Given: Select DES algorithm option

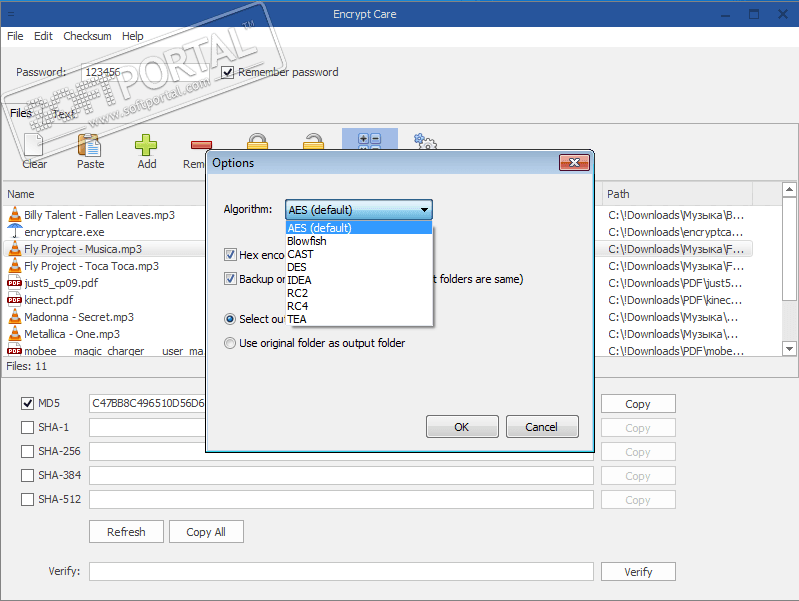Looking at the screenshot, I should point(359,267).
